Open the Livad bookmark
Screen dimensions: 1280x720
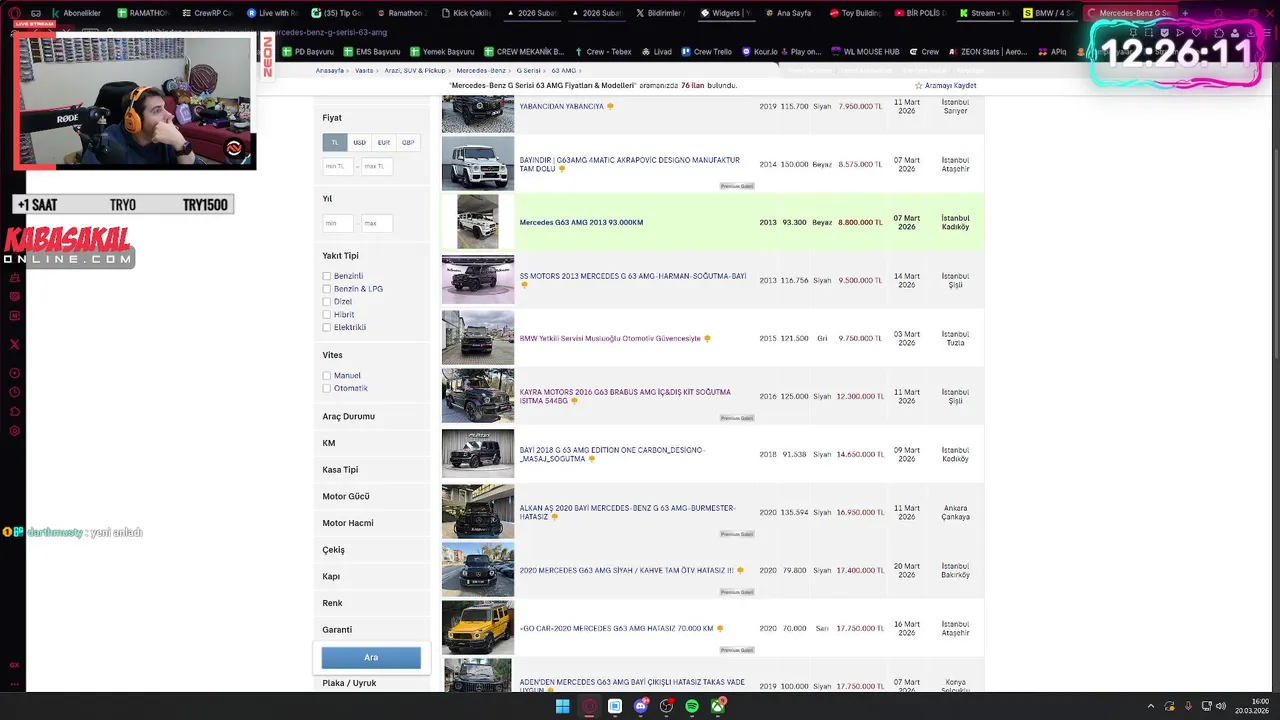tap(656, 52)
